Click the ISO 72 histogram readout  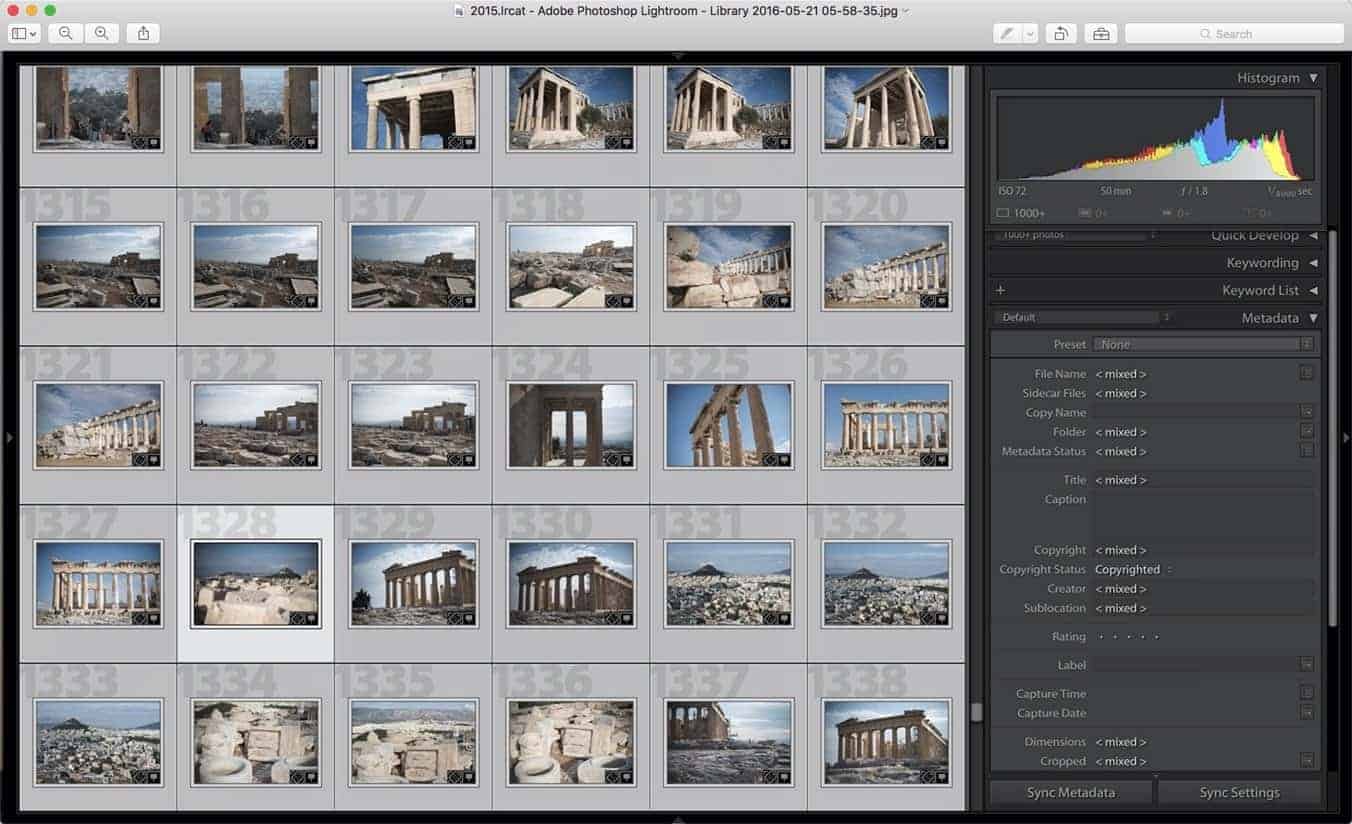tap(1013, 190)
